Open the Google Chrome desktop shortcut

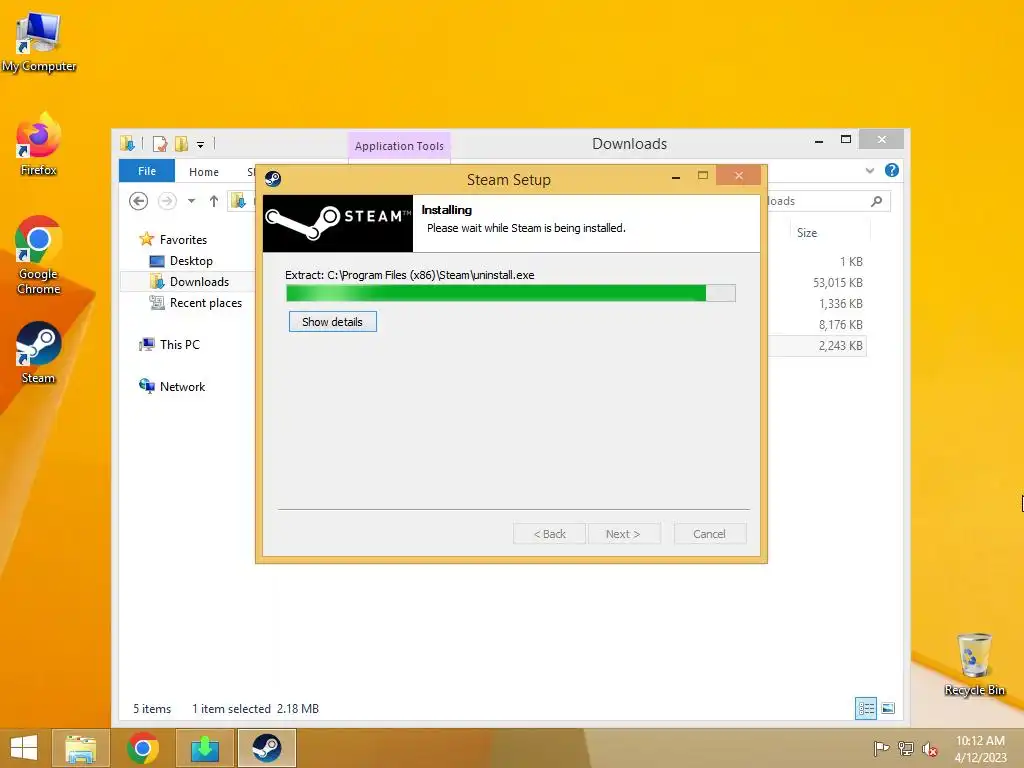click(x=39, y=255)
